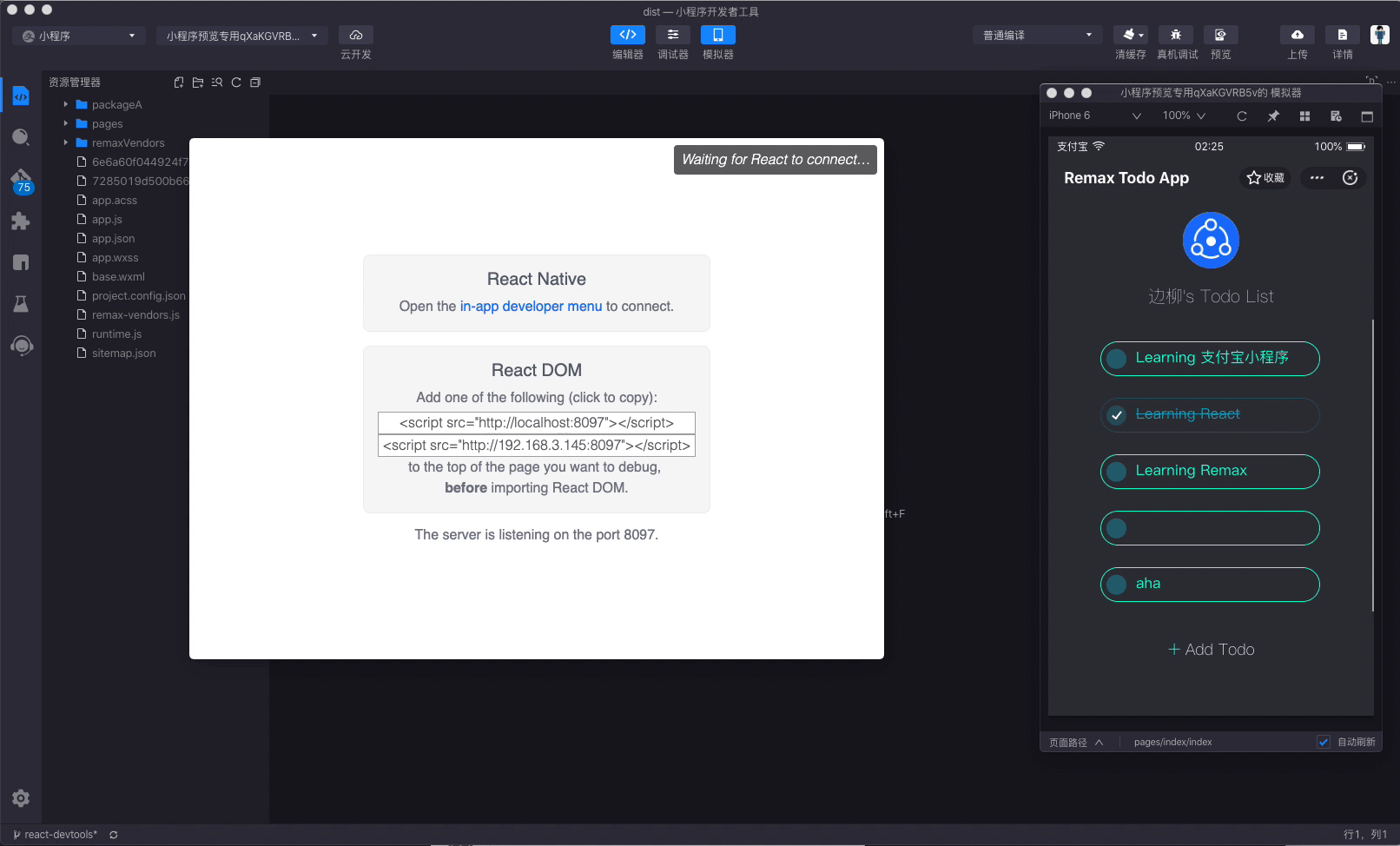
Task: Refresh the explorer file tree
Action: [x=236, y=83]
